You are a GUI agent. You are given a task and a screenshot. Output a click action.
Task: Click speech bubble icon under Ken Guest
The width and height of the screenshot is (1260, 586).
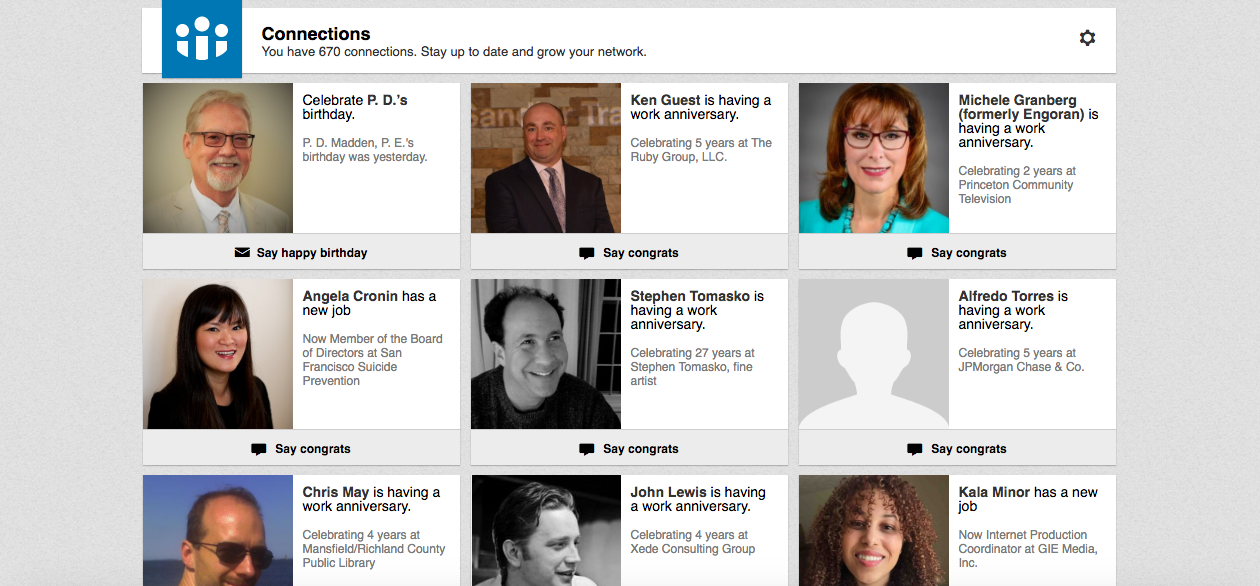[x=587, y=253]
